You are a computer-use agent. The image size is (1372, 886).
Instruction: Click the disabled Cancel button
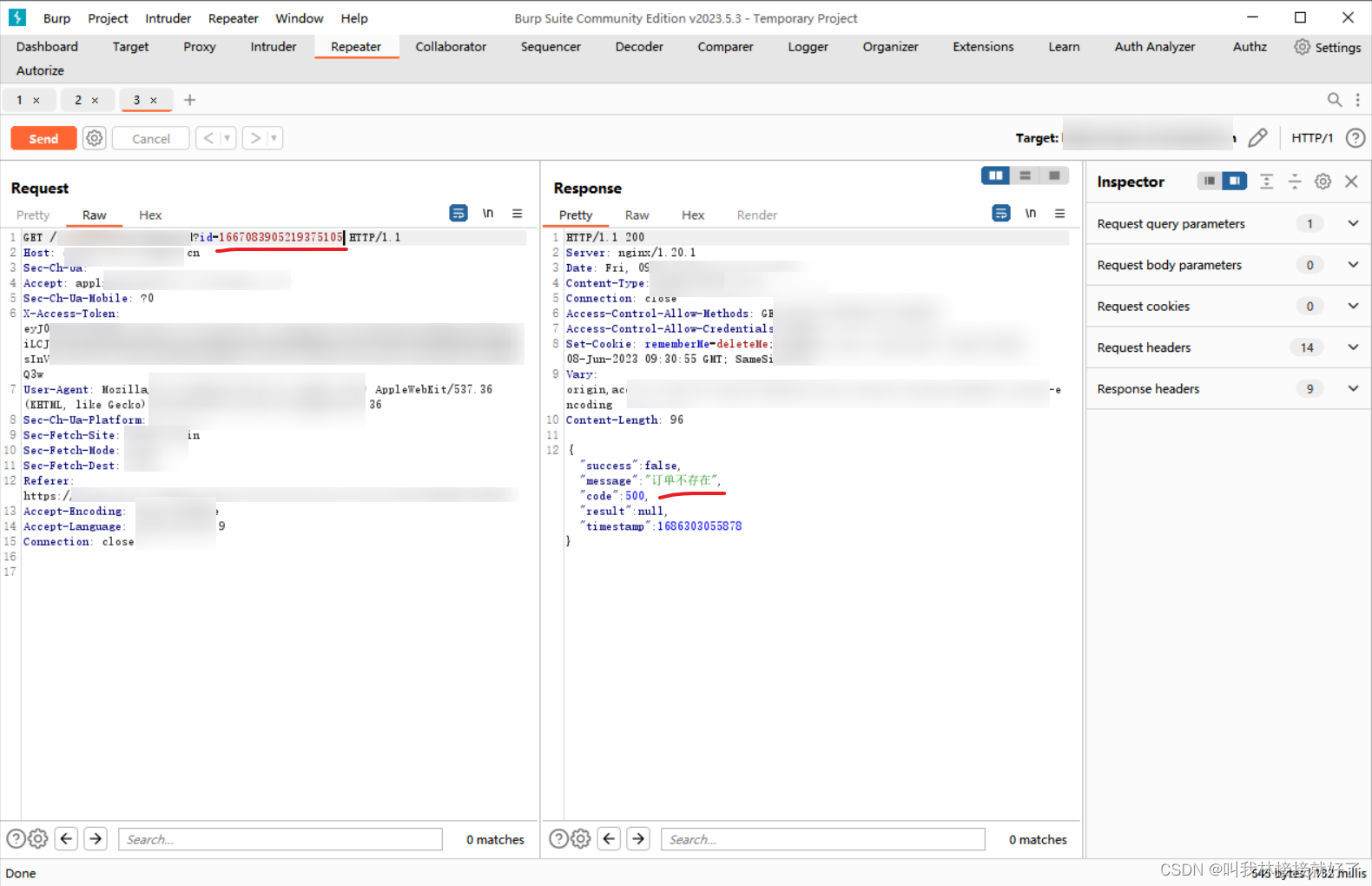pyautogui.click(x=151, y=139)
